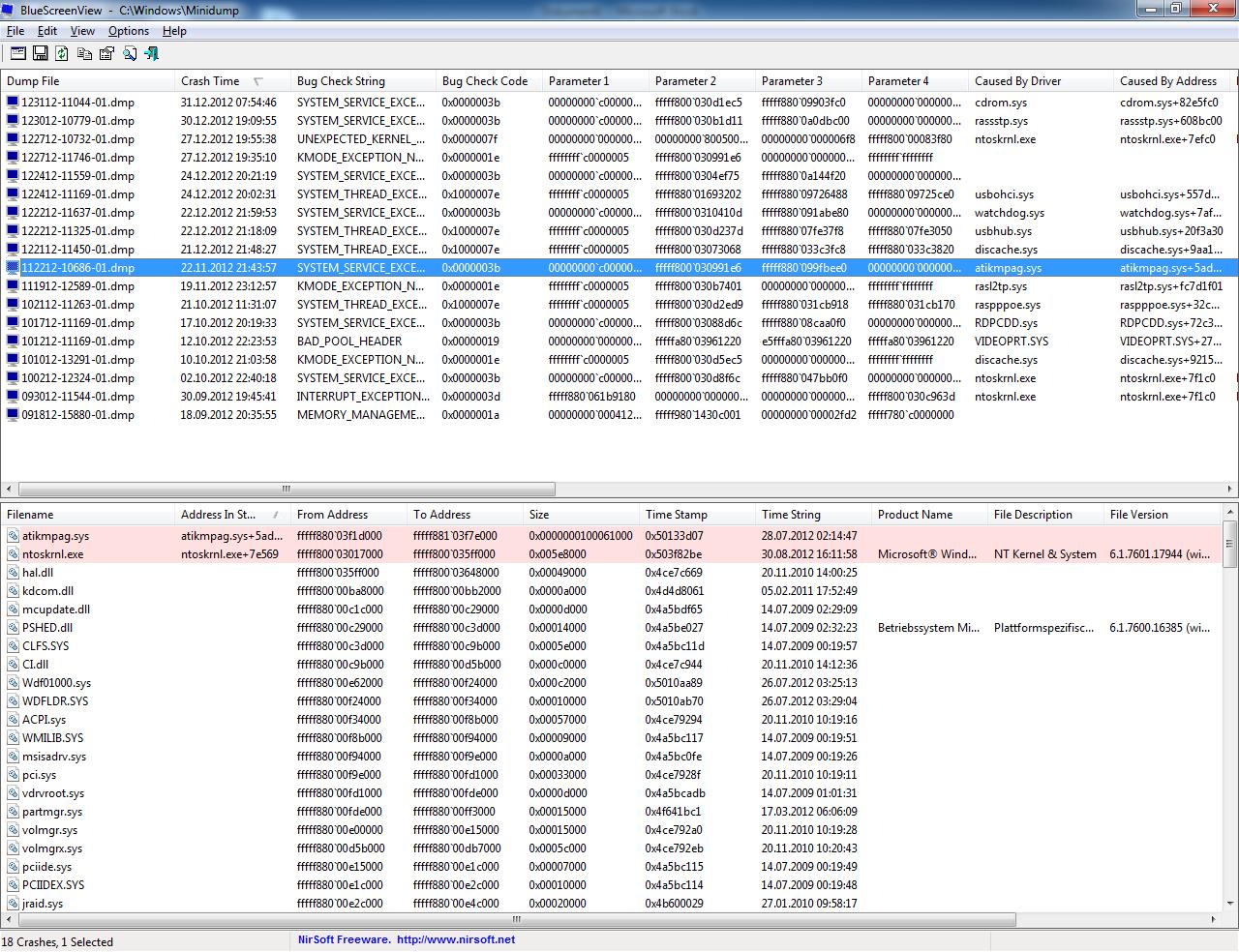Sort lower pane by File Version header

(x=1162, y=515)
